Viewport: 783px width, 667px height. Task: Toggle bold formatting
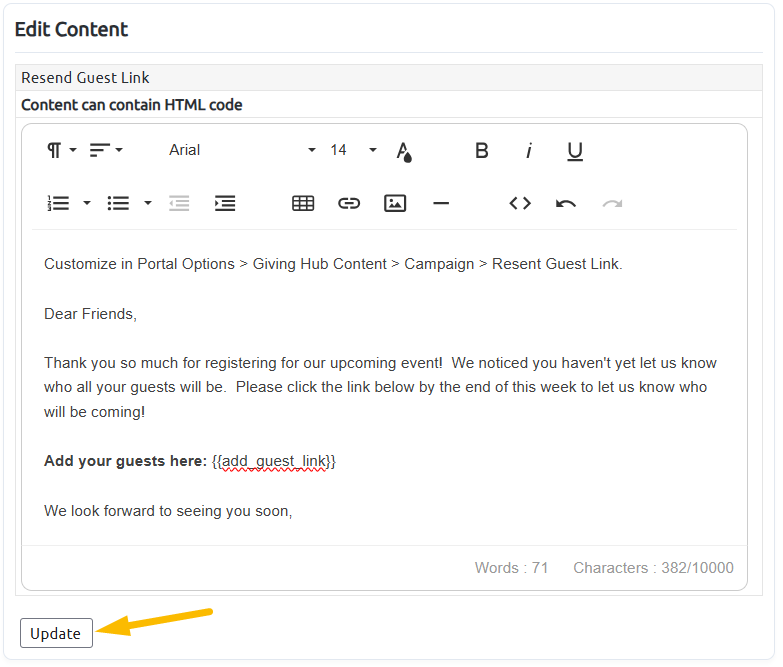click(481, 151)
